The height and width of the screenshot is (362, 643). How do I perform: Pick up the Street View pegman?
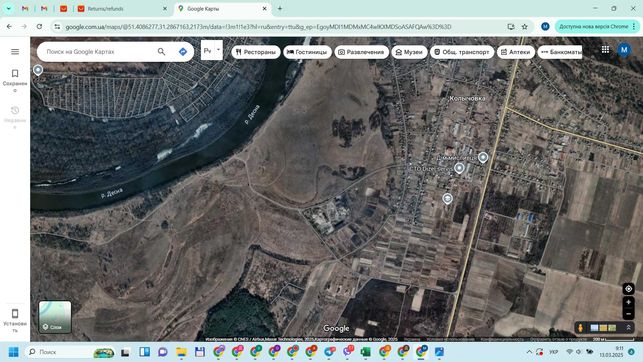(580, 328)
